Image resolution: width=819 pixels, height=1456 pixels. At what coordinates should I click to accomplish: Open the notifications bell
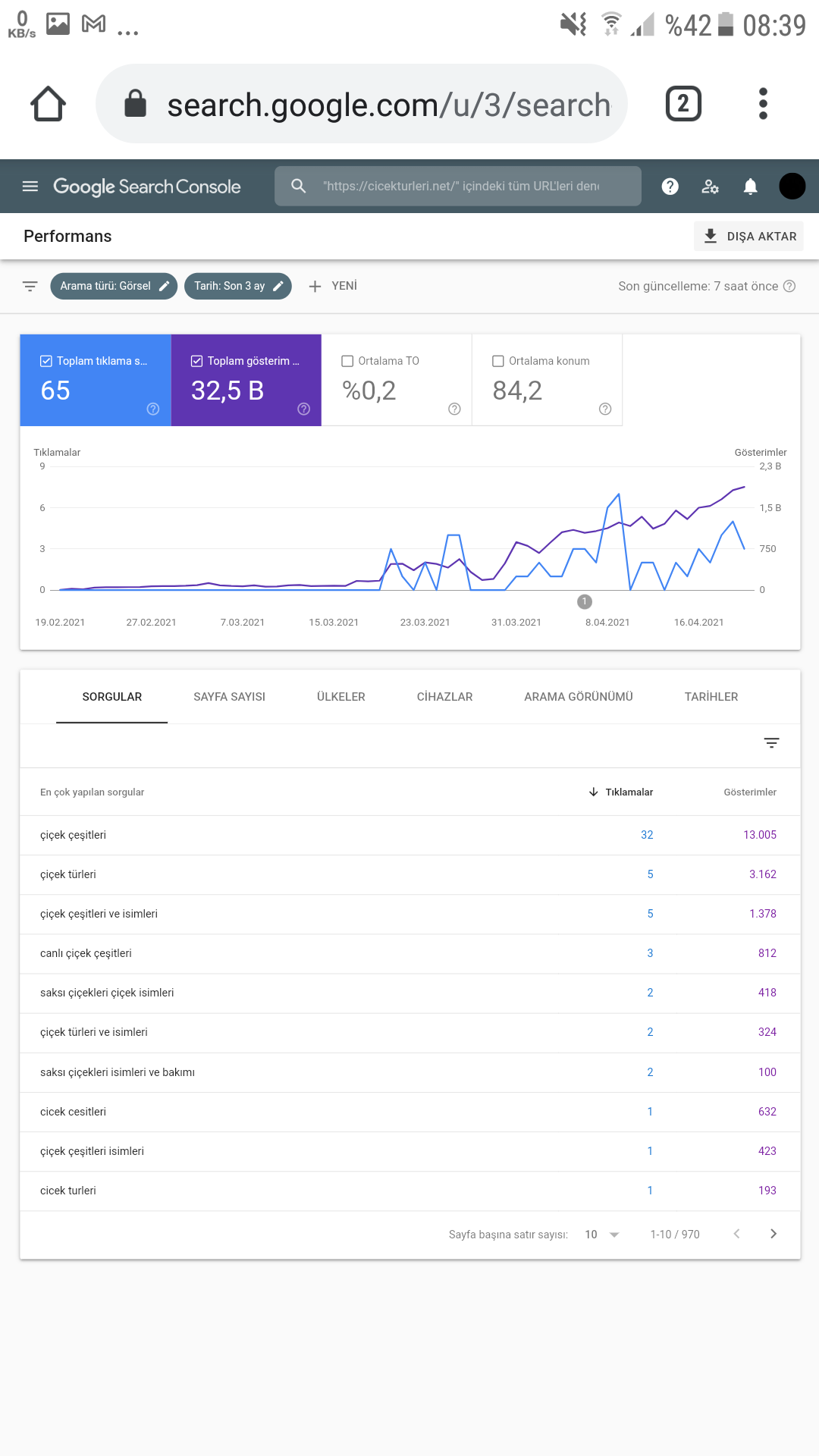750,187
